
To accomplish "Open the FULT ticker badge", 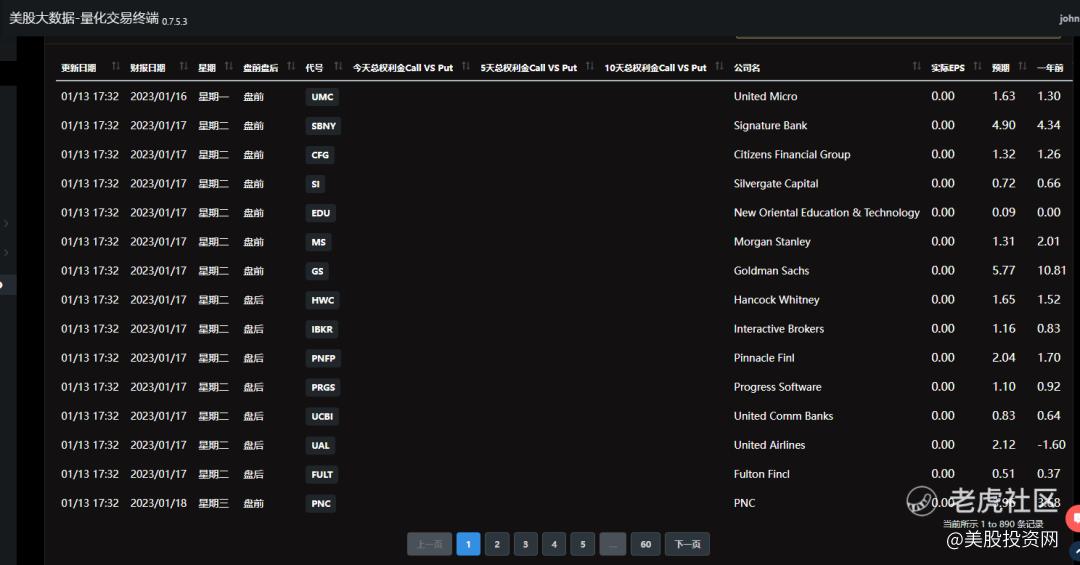I will 322,474.
